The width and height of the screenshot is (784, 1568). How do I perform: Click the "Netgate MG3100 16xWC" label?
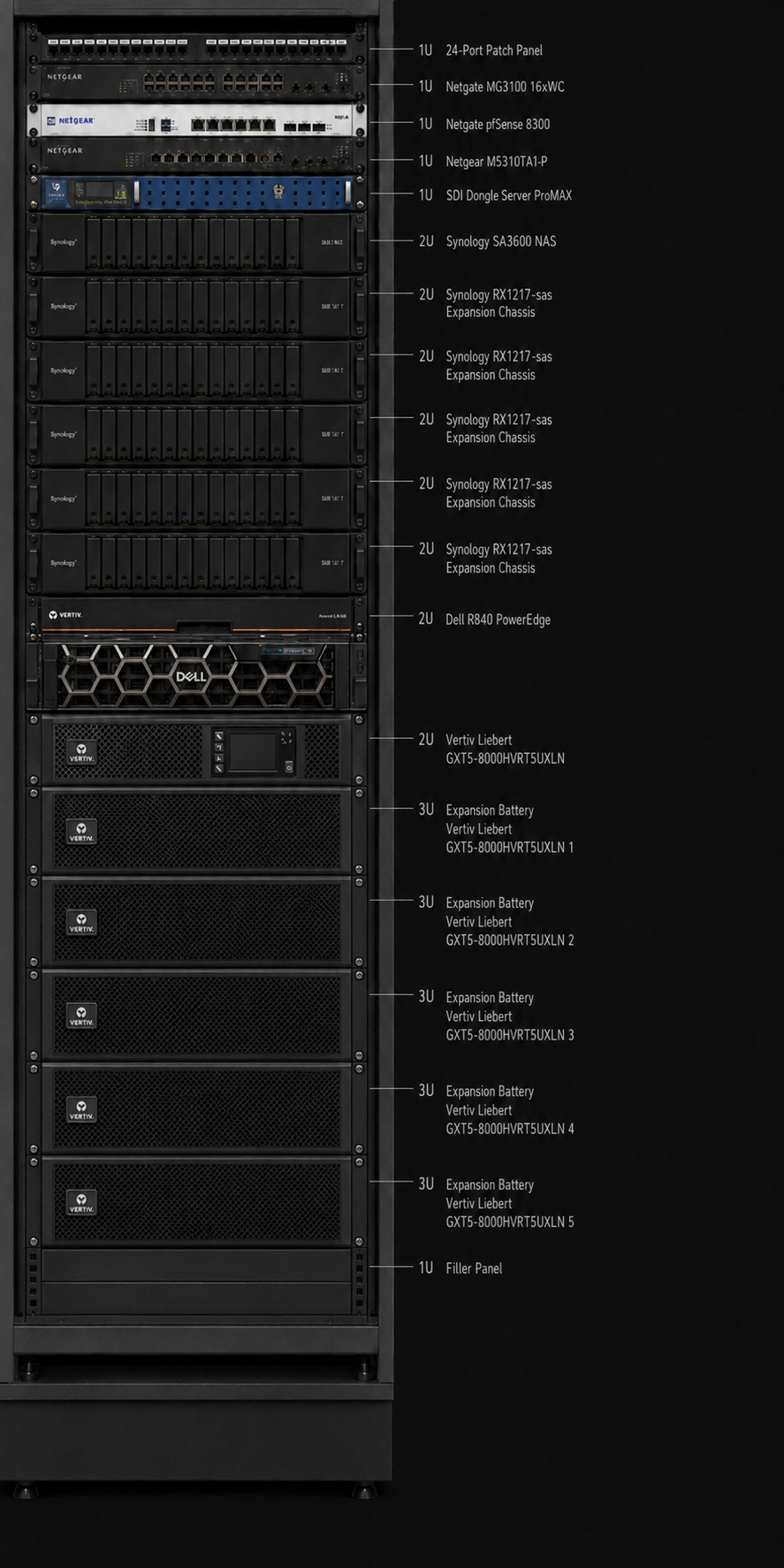pyautogui.click(x=505, y=87)
